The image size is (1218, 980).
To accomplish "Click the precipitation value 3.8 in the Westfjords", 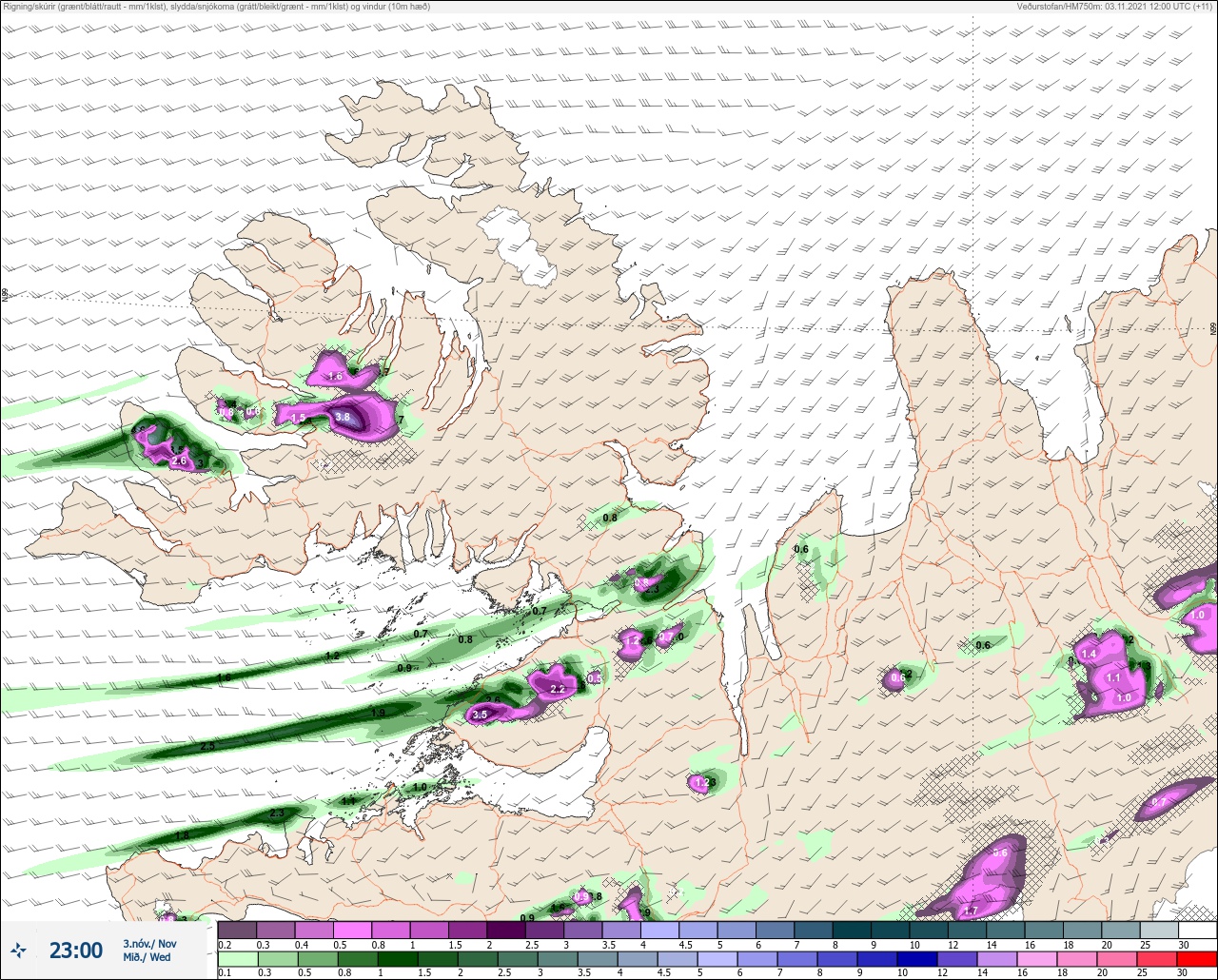I will [344, 417].
